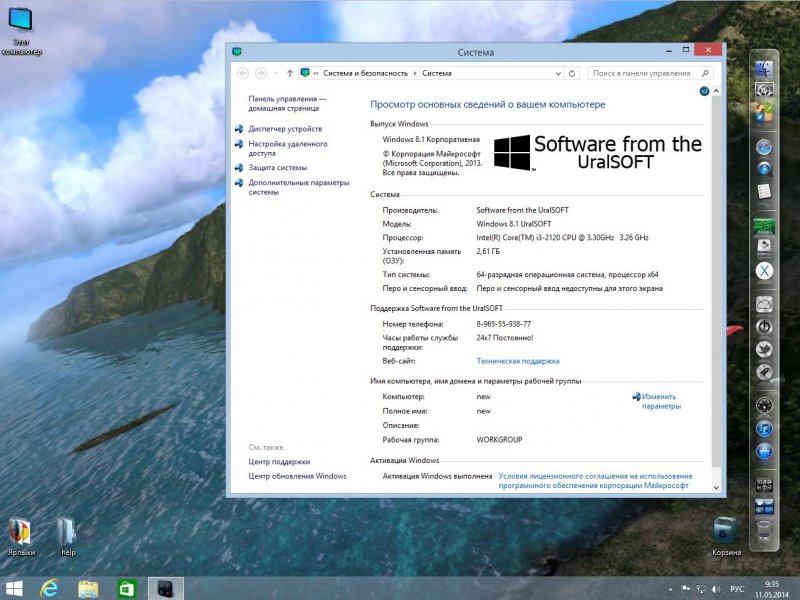Screen dimensions: 800x600
Task: Open Launchpad rocket icon in dock
Action: pos(764,371)
